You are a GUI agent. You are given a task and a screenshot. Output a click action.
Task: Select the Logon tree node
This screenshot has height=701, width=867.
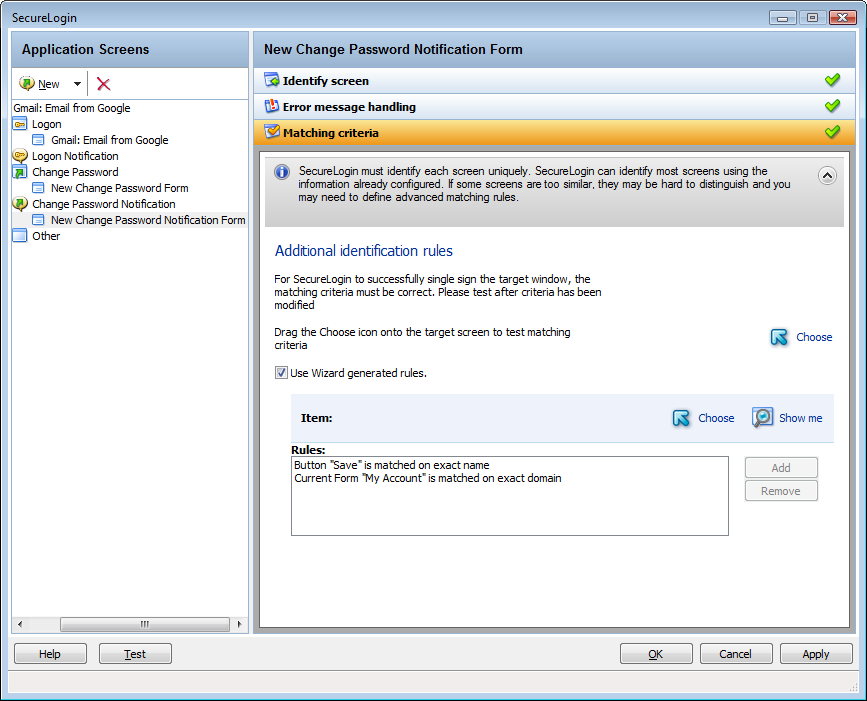(x=46, y=124)
